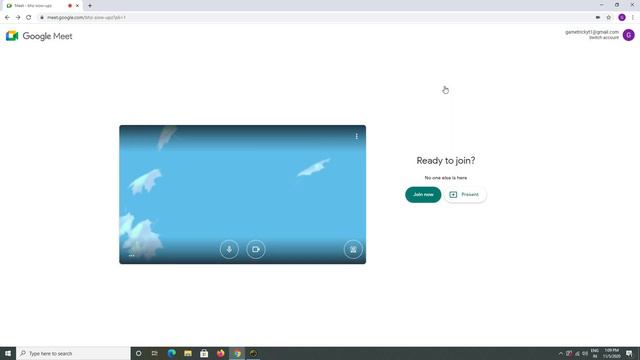Mute the microphone in the video preview
The width and height of the screenshot is (640, 360).
pos(229,249)
